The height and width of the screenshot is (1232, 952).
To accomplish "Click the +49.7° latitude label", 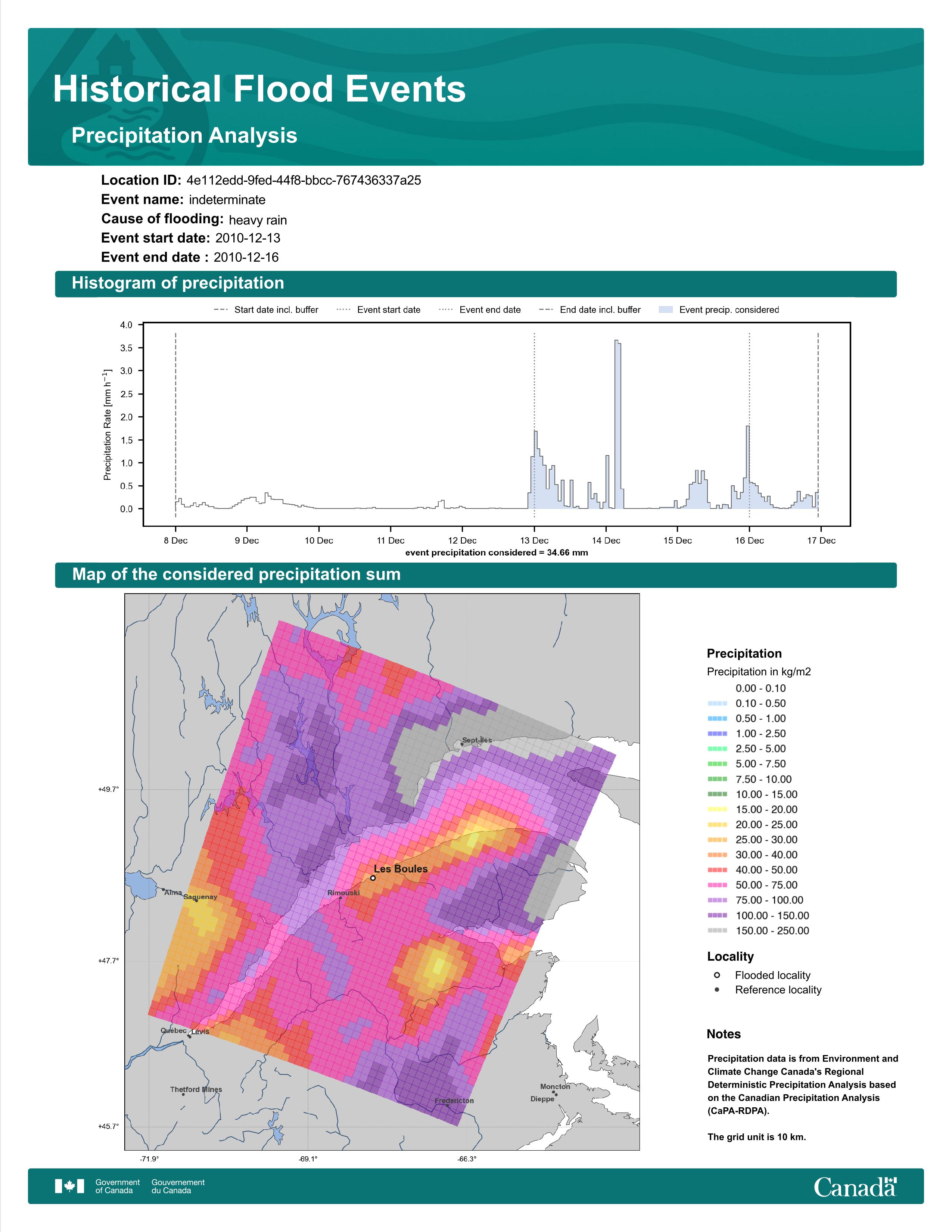I will [x=108, y=789].
